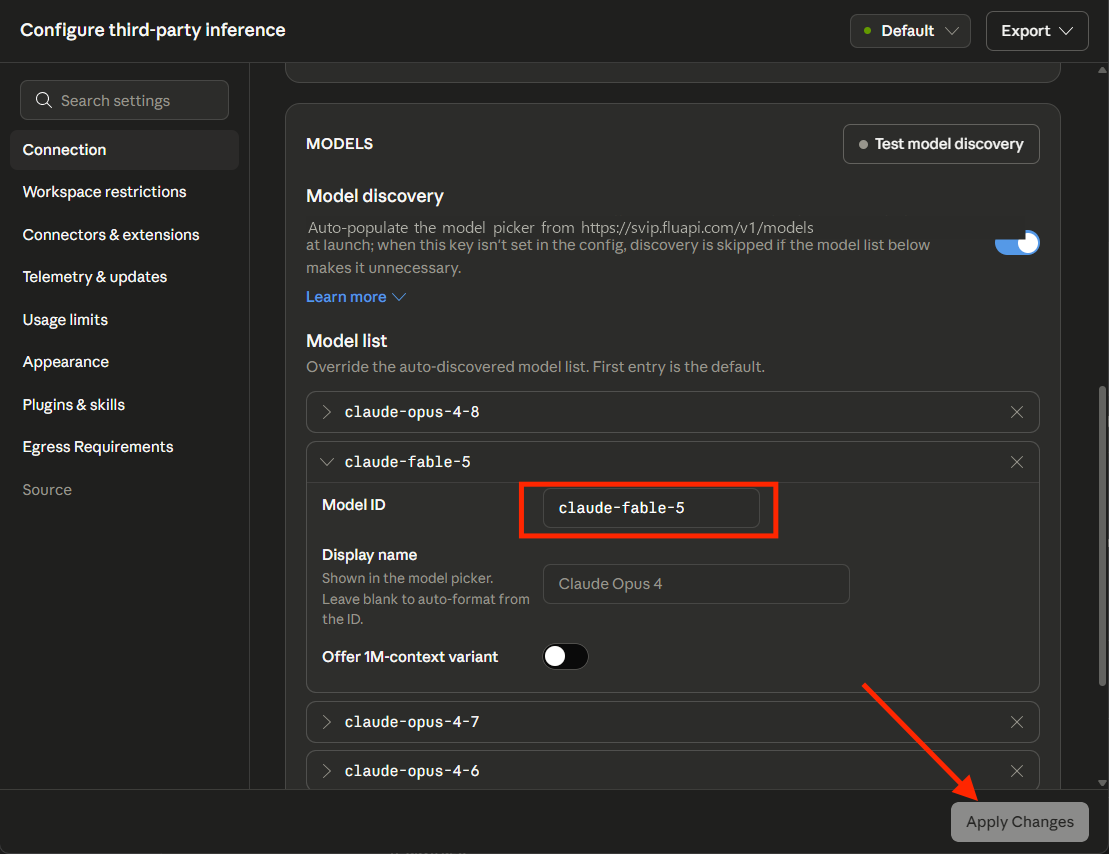This screenshot has width=1109, height=854.
Task: Click the Model list heading
Action: pos(347,341)
